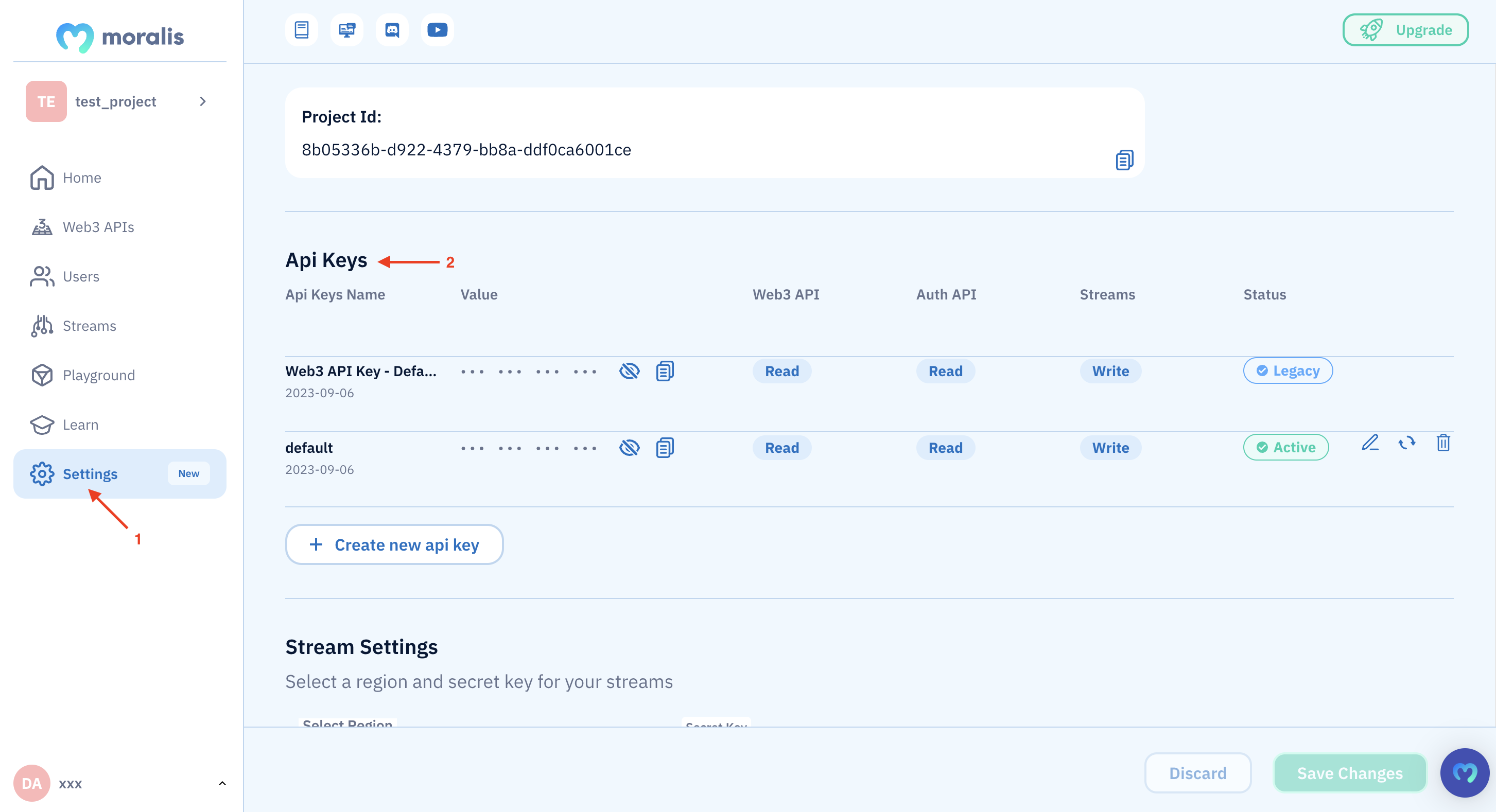This screenshot has width=1496, height=812.
Task: Click Save Changes
Action: pos(1350,772)
